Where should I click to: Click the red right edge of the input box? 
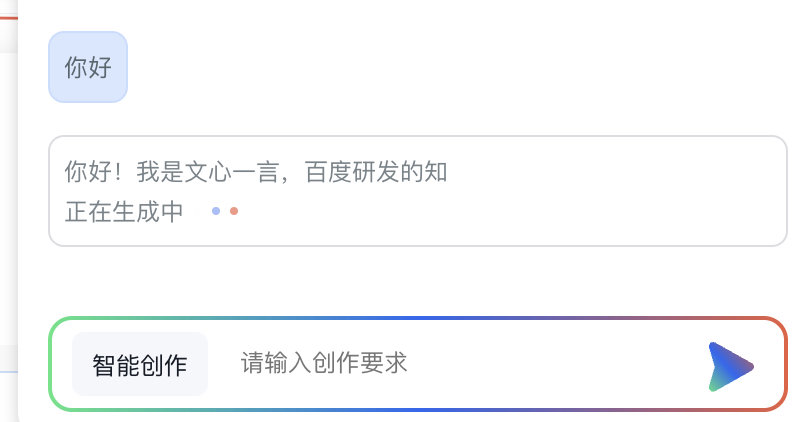(786, 363)
